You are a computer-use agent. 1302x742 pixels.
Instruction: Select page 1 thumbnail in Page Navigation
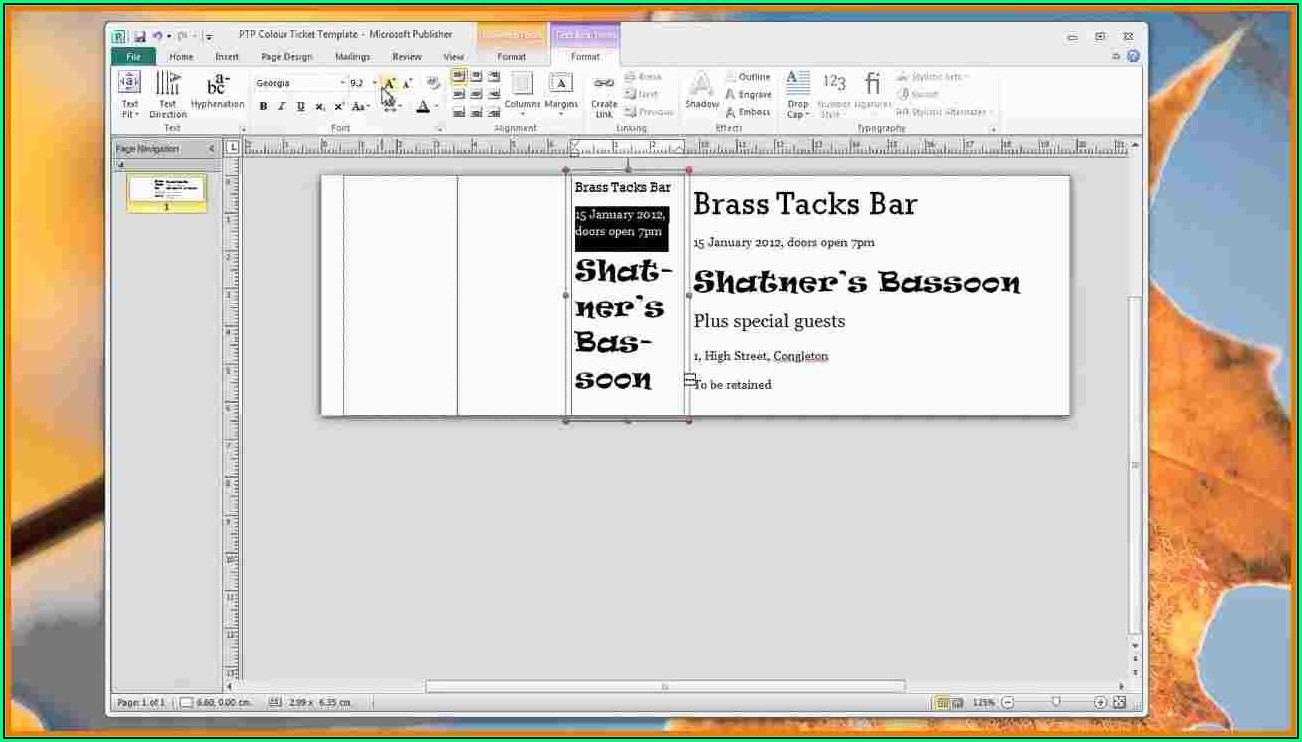point(166,190)
